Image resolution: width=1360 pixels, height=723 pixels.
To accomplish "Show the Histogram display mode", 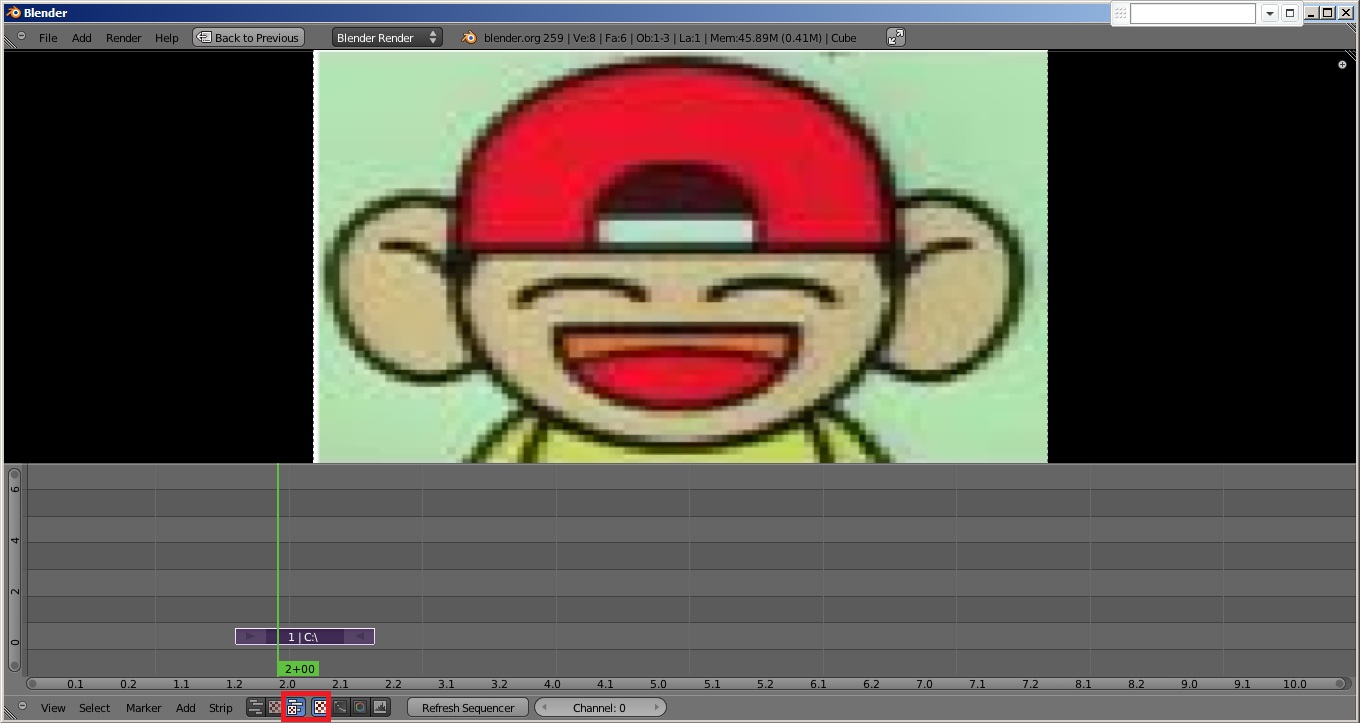I will [x=380, y=707].
